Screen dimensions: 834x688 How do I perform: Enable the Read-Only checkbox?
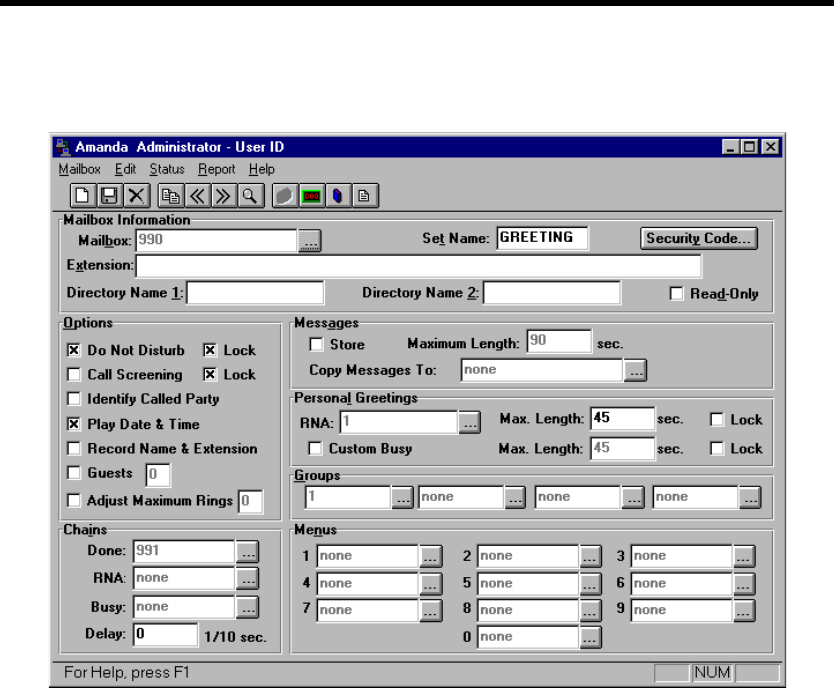[677, 293]
